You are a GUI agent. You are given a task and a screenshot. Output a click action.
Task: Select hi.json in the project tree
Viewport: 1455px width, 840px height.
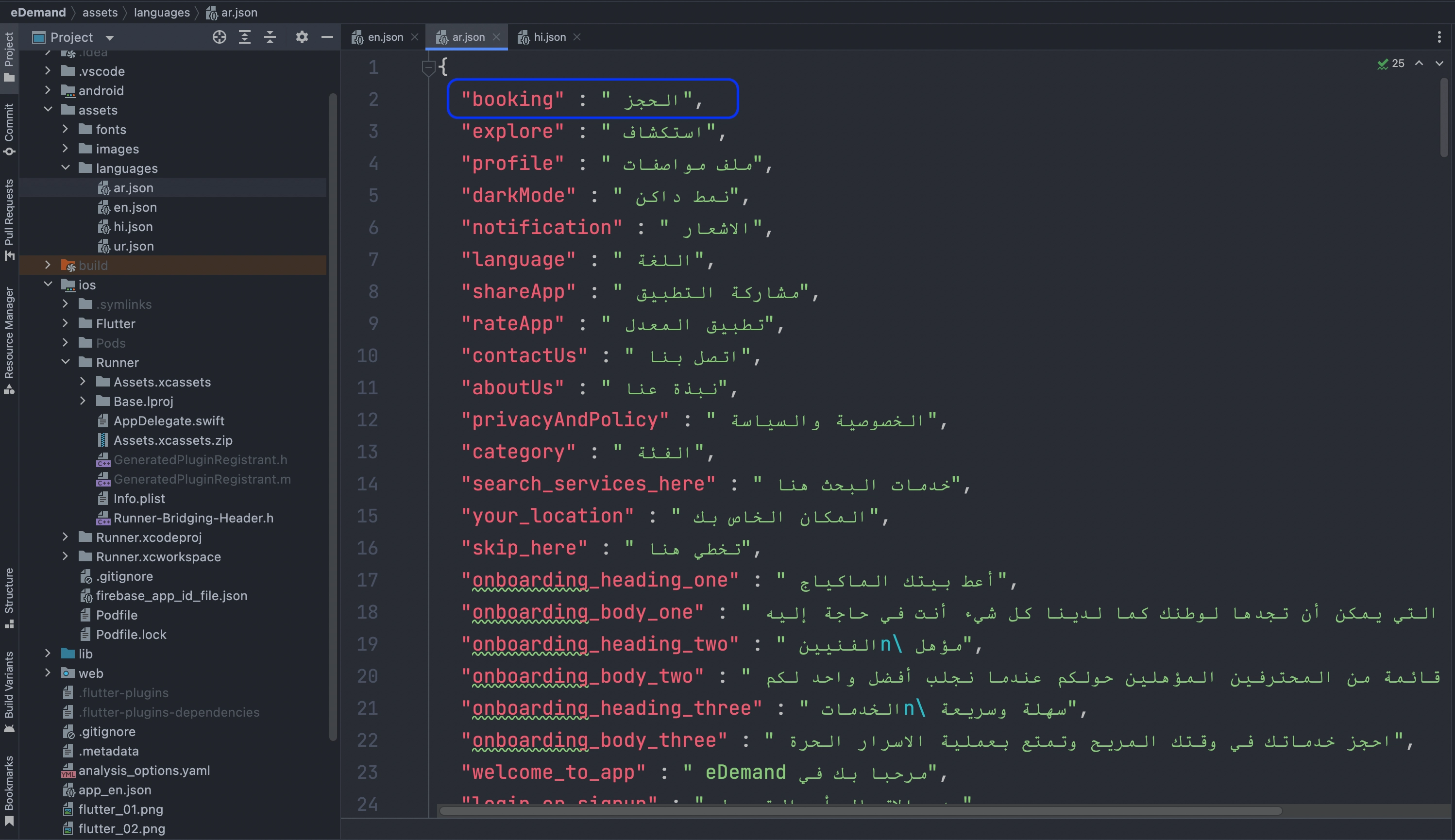pyautogui.click(x=133, y=227)
